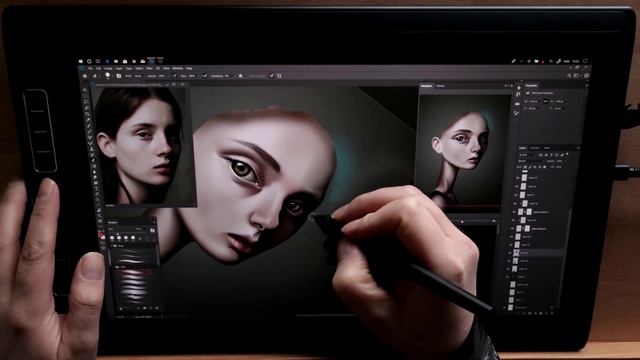Click the W width field in Properties
This screenshot has width=640, height=360.
point(534,102)
